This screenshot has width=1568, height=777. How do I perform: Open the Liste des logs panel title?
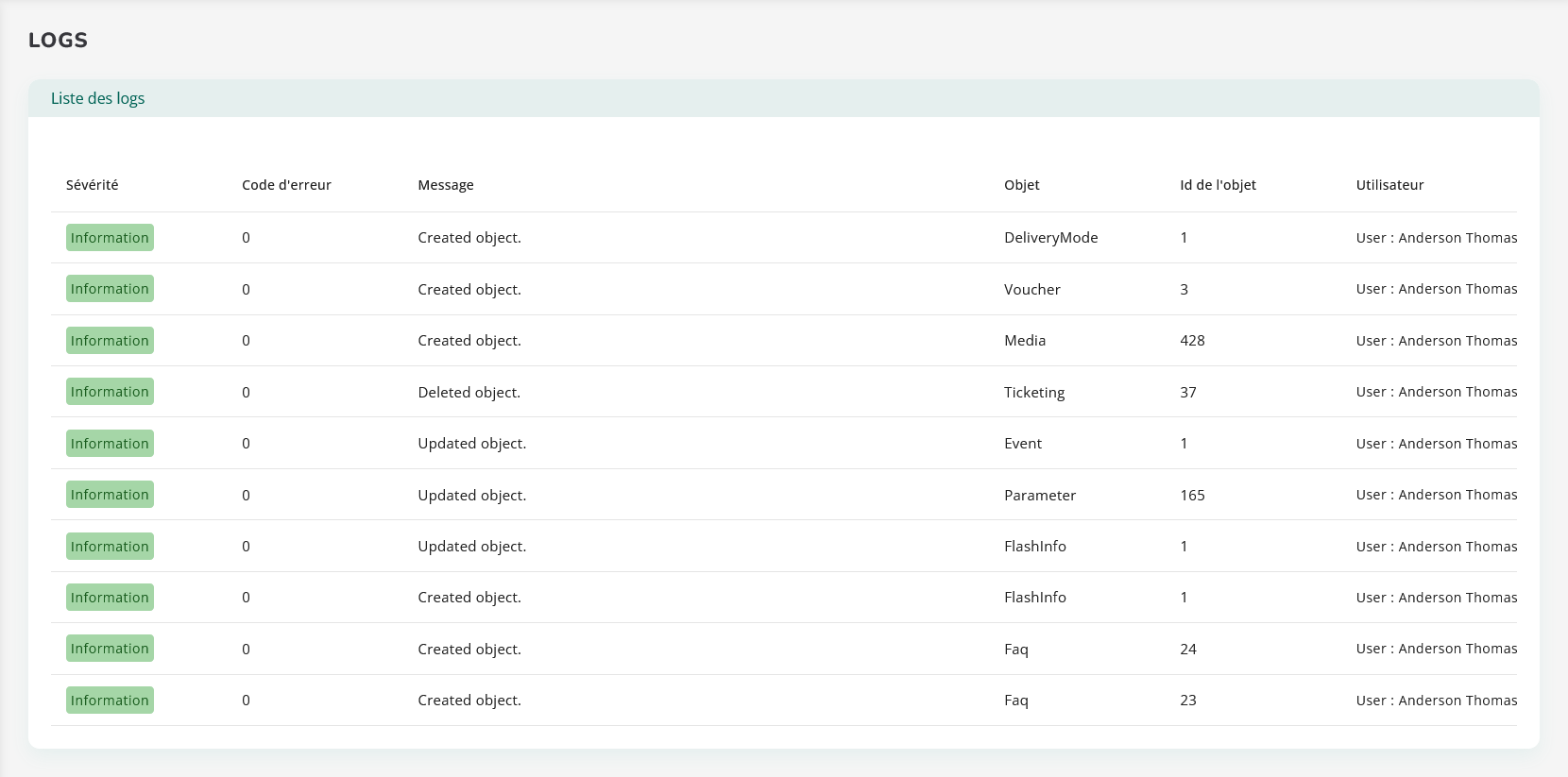point(98,98)
